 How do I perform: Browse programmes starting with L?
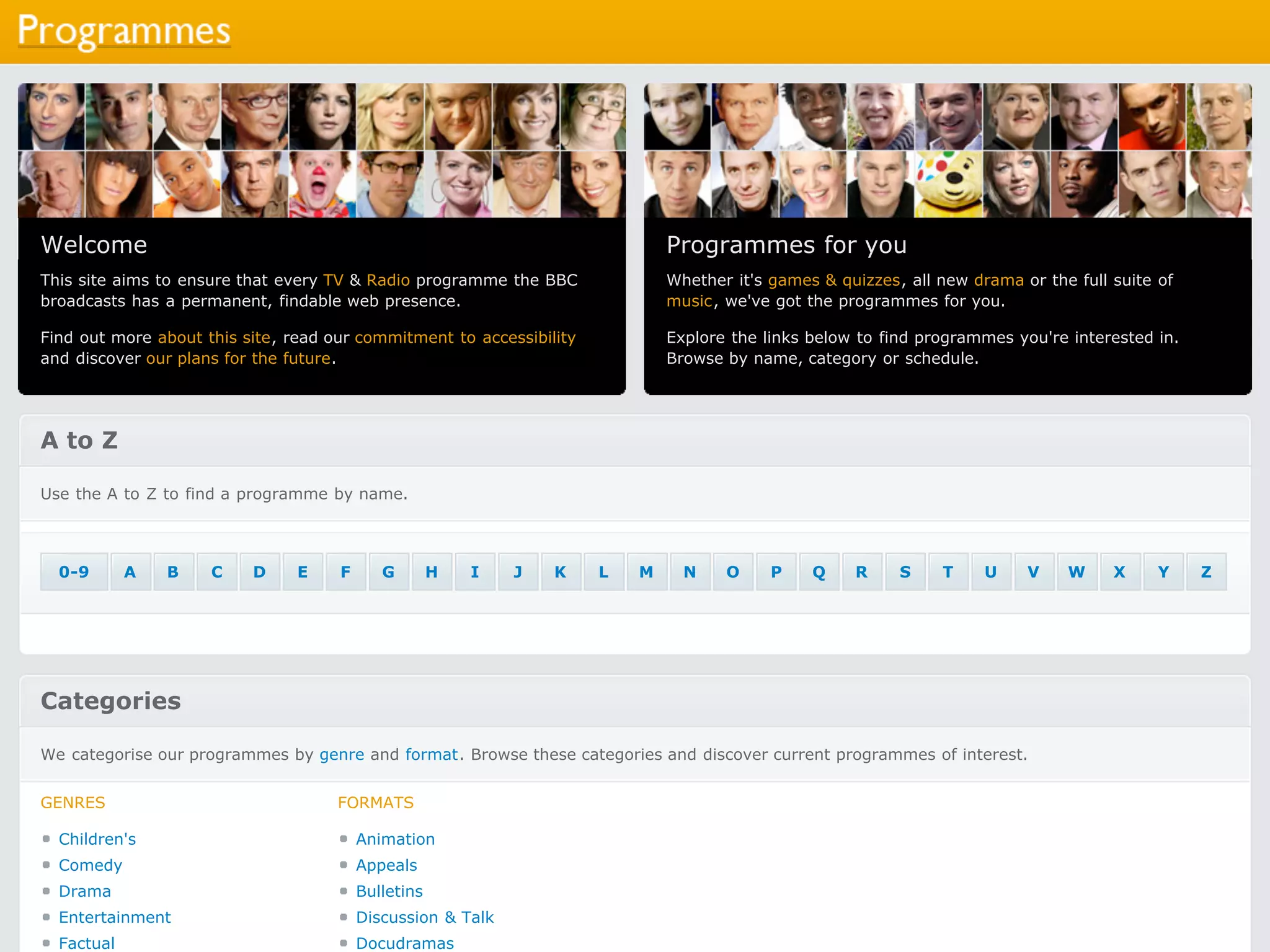coord(603,571)
